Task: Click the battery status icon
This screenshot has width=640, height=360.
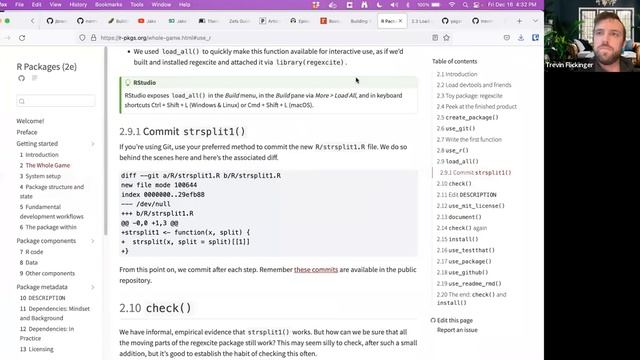Action: click(x=436, y=4)
